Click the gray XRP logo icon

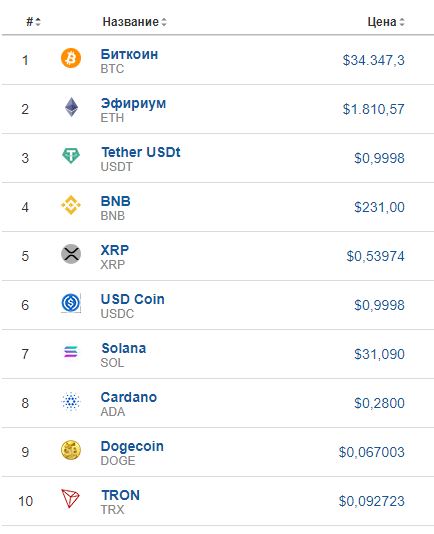pos(71,254)
